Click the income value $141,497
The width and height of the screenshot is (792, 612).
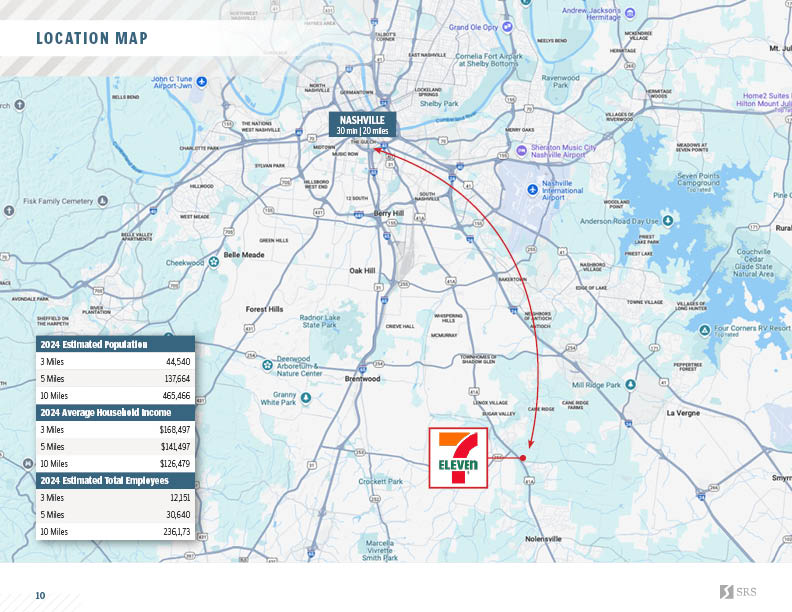point(175,447)
